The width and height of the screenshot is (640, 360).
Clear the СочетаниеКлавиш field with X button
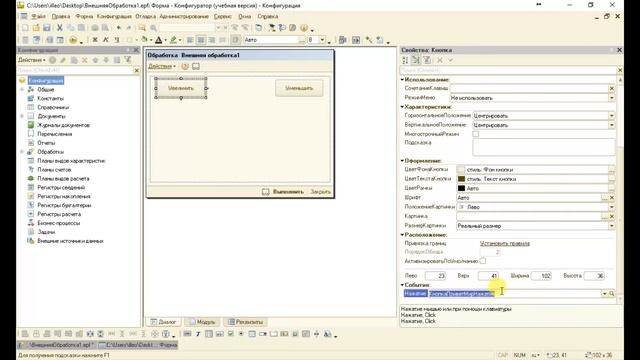click(x=611, y=89)
